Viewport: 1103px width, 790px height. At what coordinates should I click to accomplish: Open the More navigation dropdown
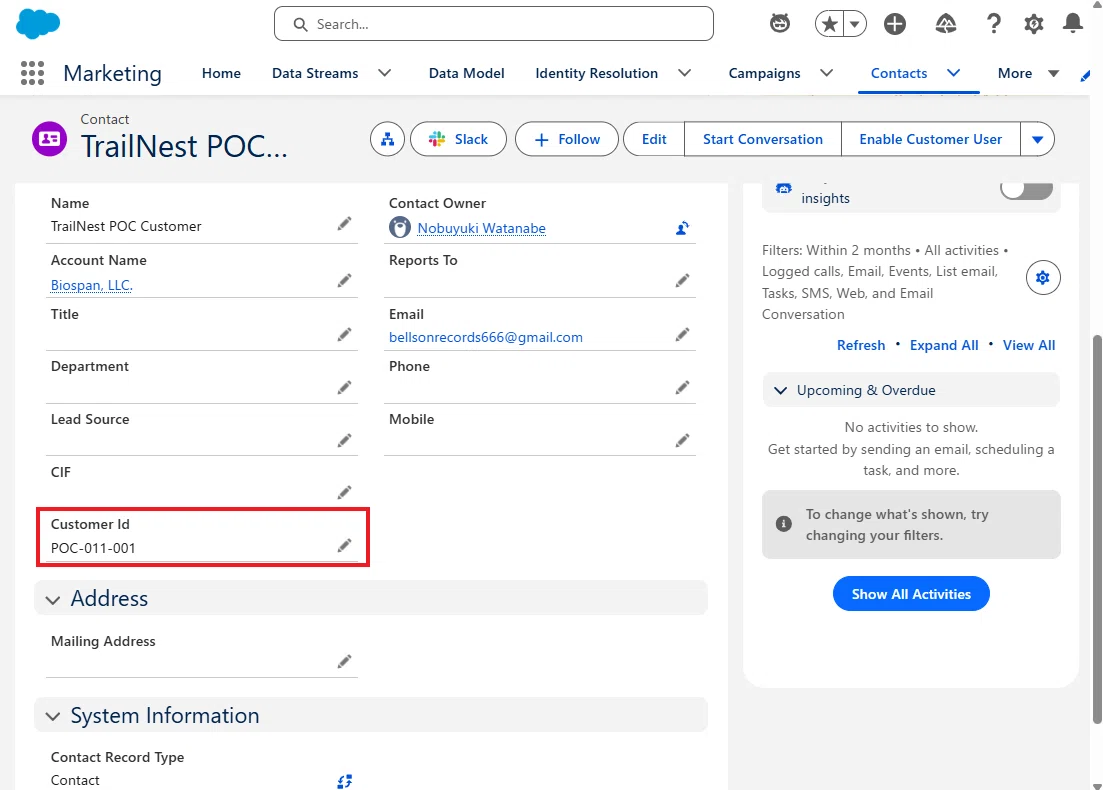click(x=1028, y=73)
